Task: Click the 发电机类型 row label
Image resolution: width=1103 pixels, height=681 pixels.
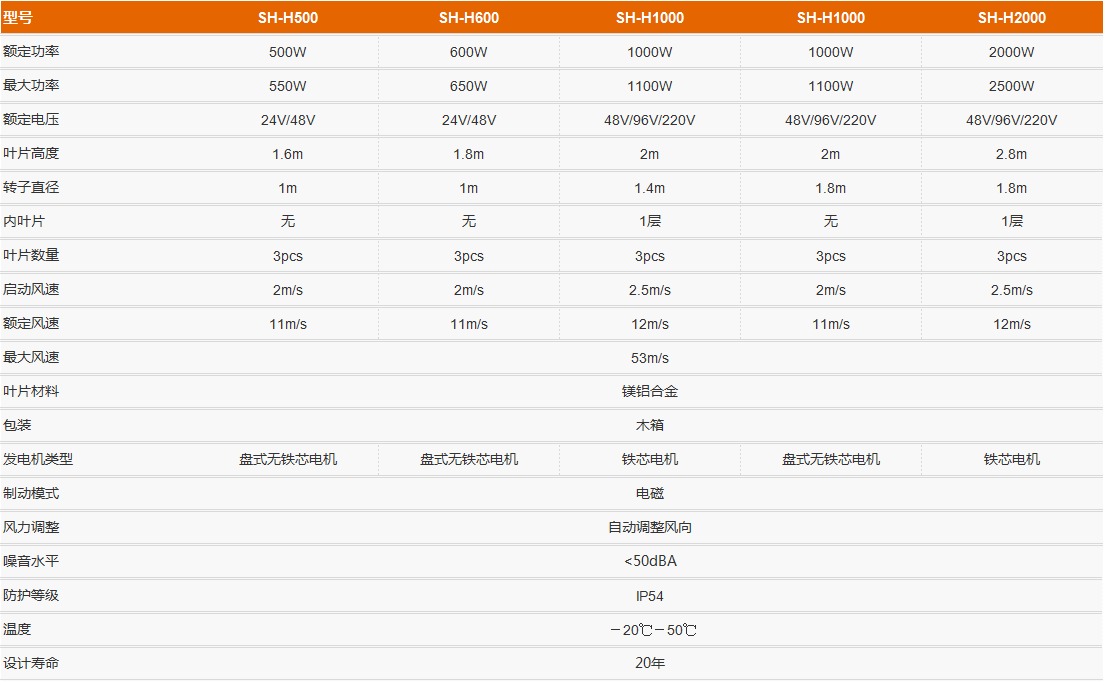Action: (38, 459)
